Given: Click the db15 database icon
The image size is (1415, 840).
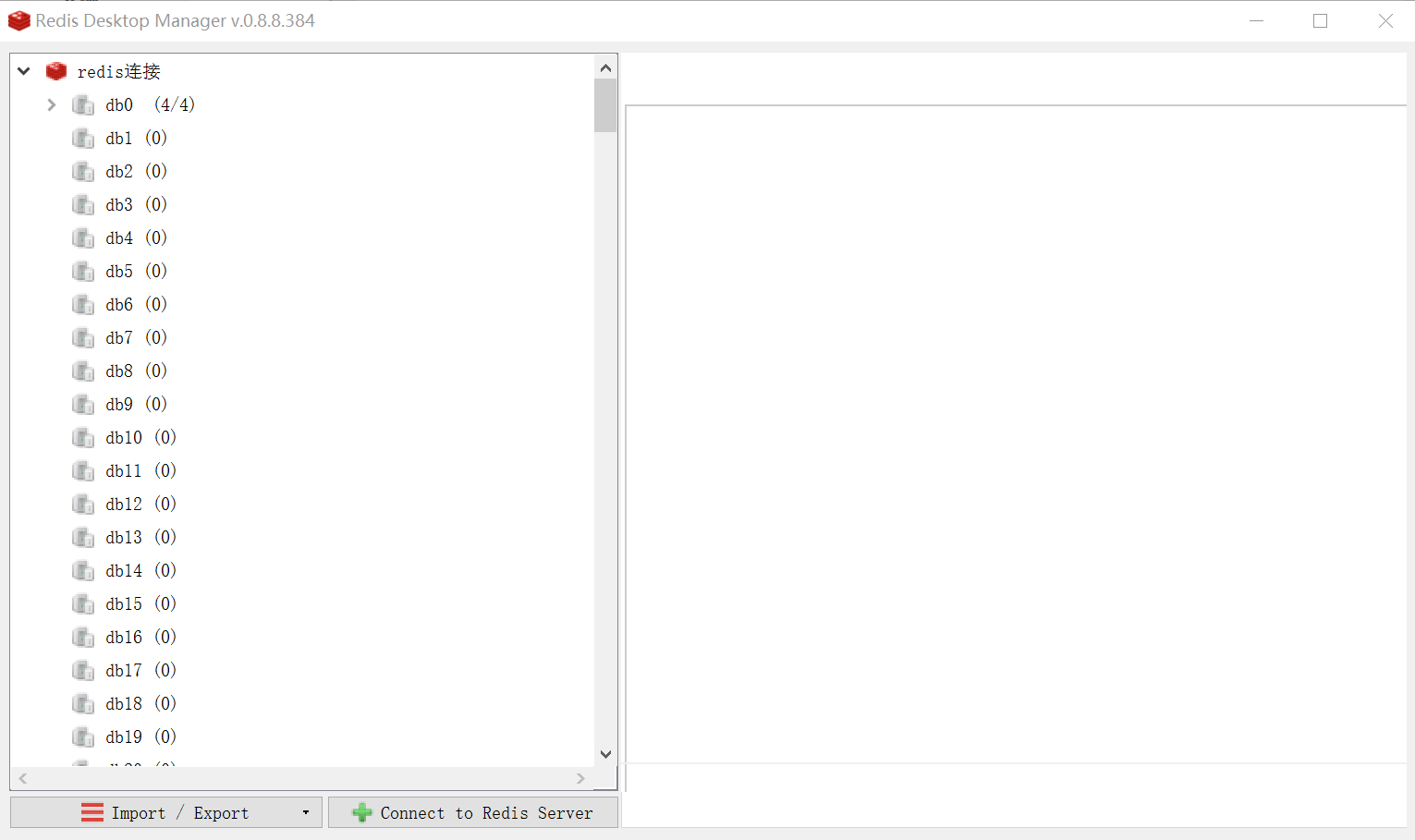Looking at the screenshot, I should pos(83,604).
